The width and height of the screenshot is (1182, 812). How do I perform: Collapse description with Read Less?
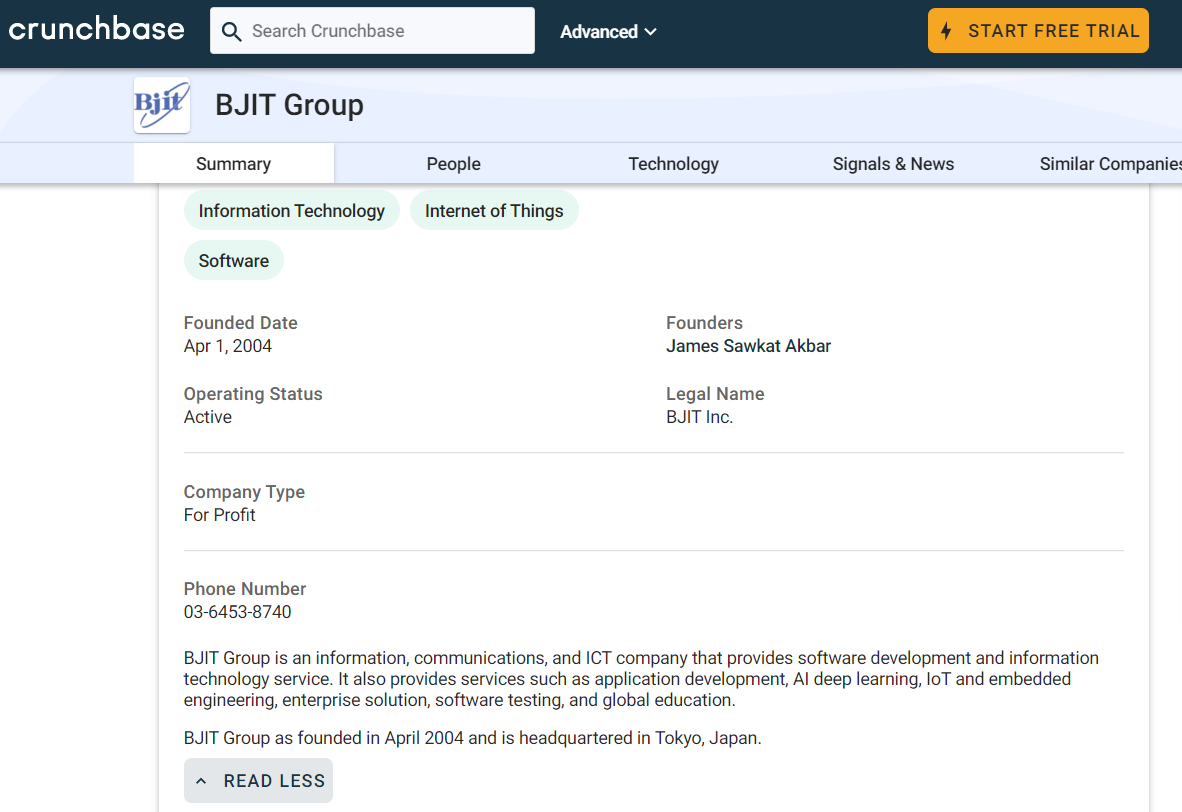(259, 780)
